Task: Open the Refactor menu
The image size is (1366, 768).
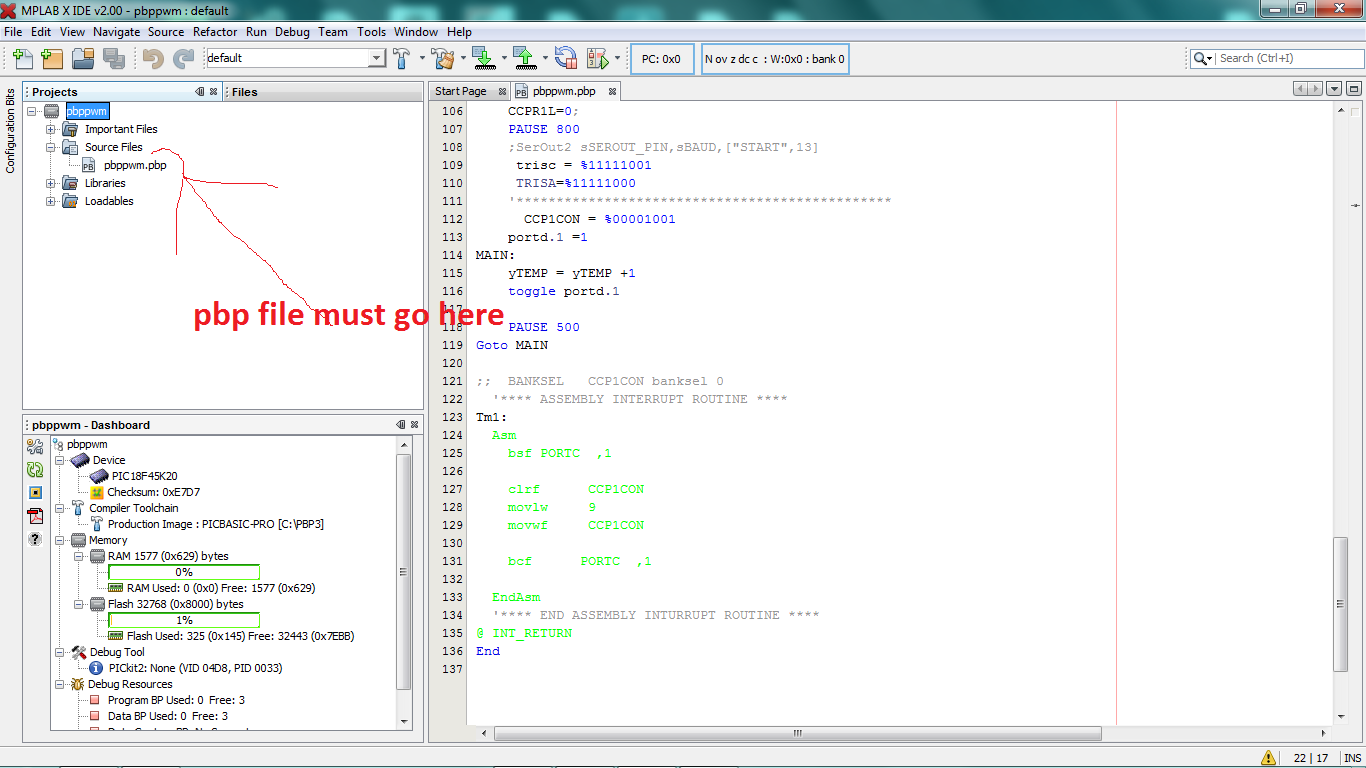Action: click(x=215, y=32)
